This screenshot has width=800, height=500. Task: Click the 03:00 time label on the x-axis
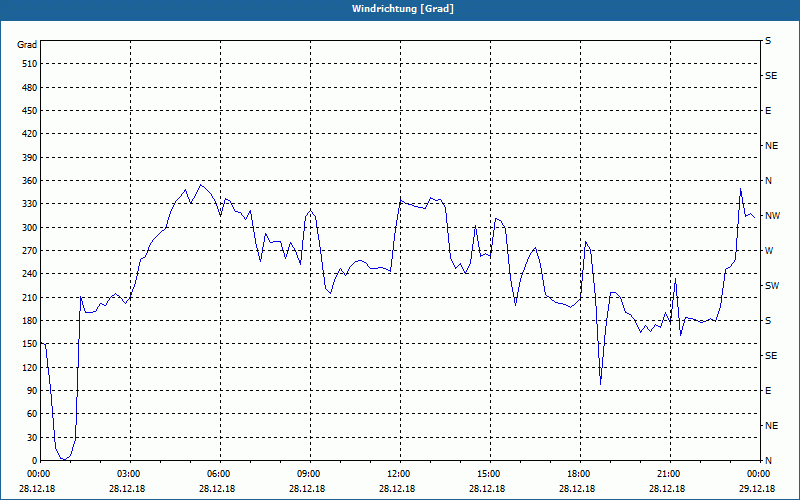coord(131,474)
